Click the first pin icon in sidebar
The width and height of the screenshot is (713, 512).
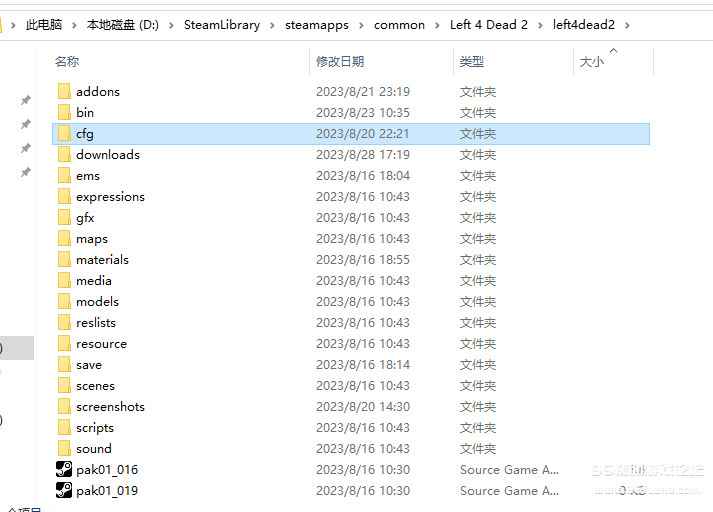pyautogui.click(x=26, y=100)
